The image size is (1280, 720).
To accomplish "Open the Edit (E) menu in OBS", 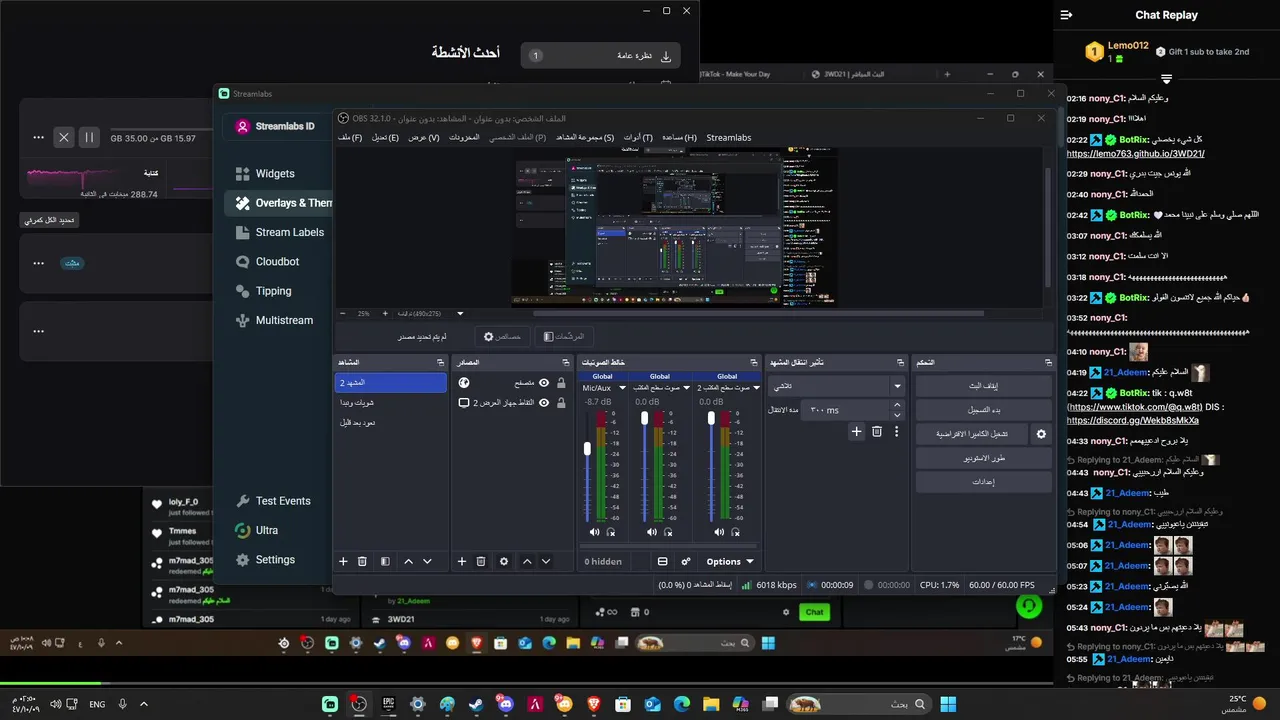I will click(x=385, y=138).
